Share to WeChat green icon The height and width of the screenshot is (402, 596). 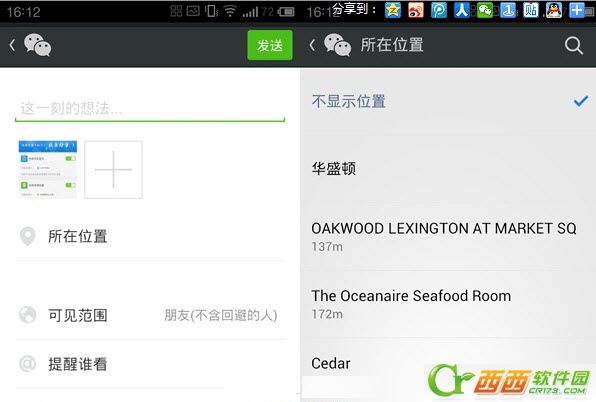[x=485, y=10]
